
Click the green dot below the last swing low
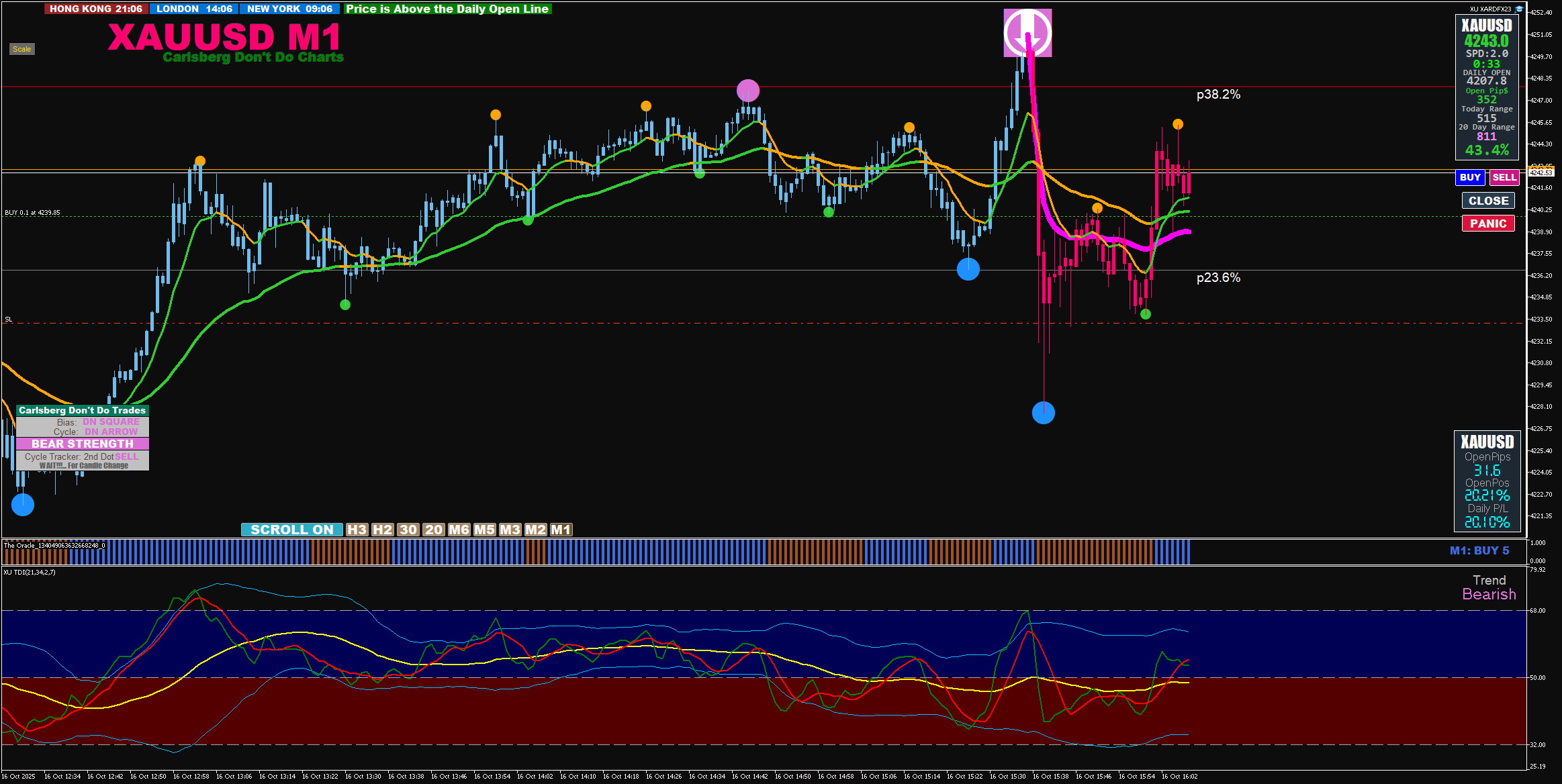pyautogui.click(x=1146, y=314)
